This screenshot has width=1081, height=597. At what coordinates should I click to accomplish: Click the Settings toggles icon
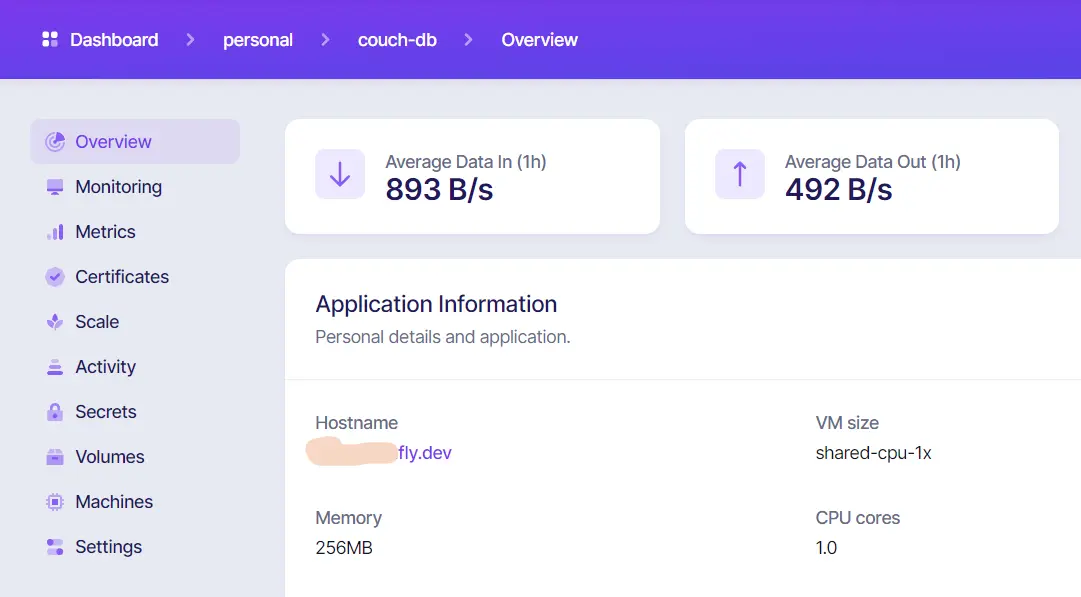(x=55, y=547)
